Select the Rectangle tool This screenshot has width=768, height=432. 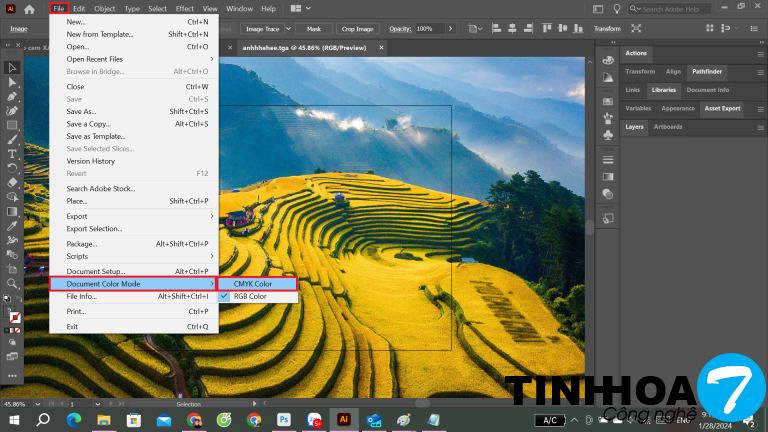pyautogui.click(x=12, y=126)
